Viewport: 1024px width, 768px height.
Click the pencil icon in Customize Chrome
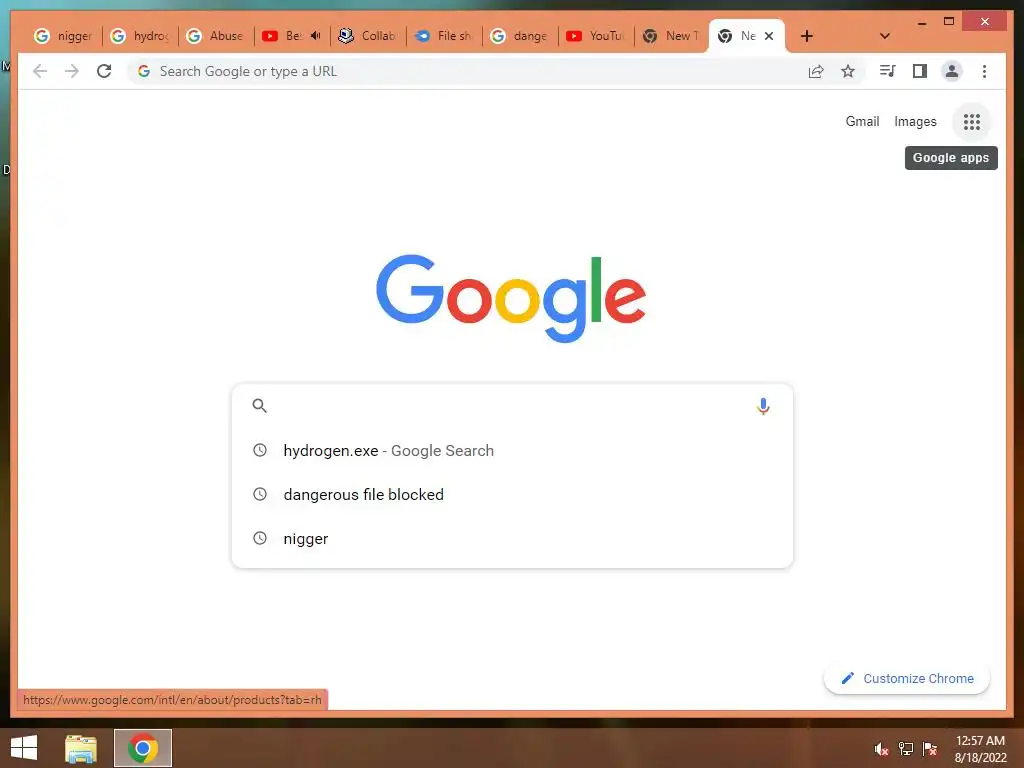(848, 678)
